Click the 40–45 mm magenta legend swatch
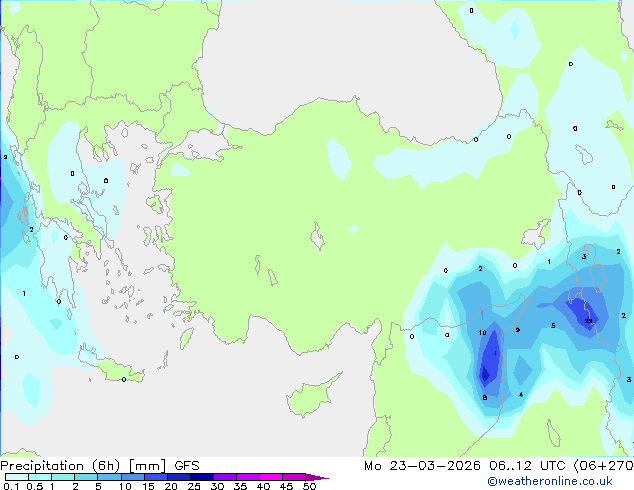634x490 pixels. (271, 477)
